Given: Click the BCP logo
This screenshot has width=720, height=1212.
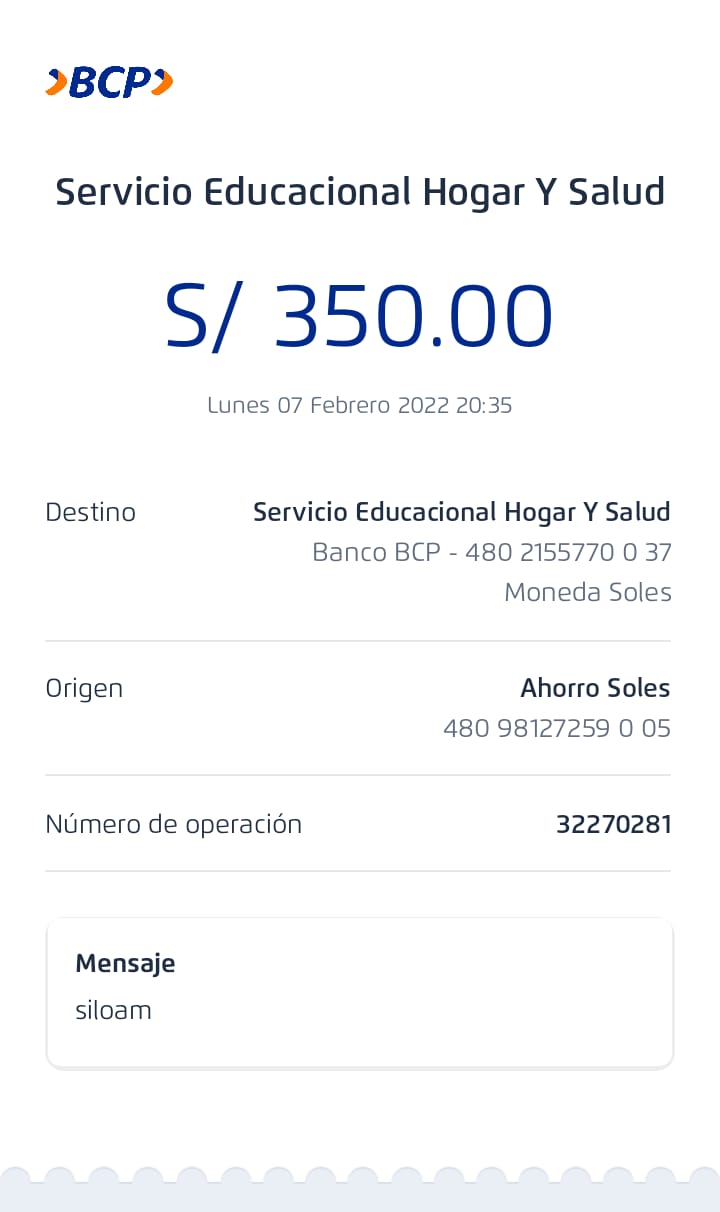Looking at the screenshot, I should pyautogui.click(x=109, y=82).
